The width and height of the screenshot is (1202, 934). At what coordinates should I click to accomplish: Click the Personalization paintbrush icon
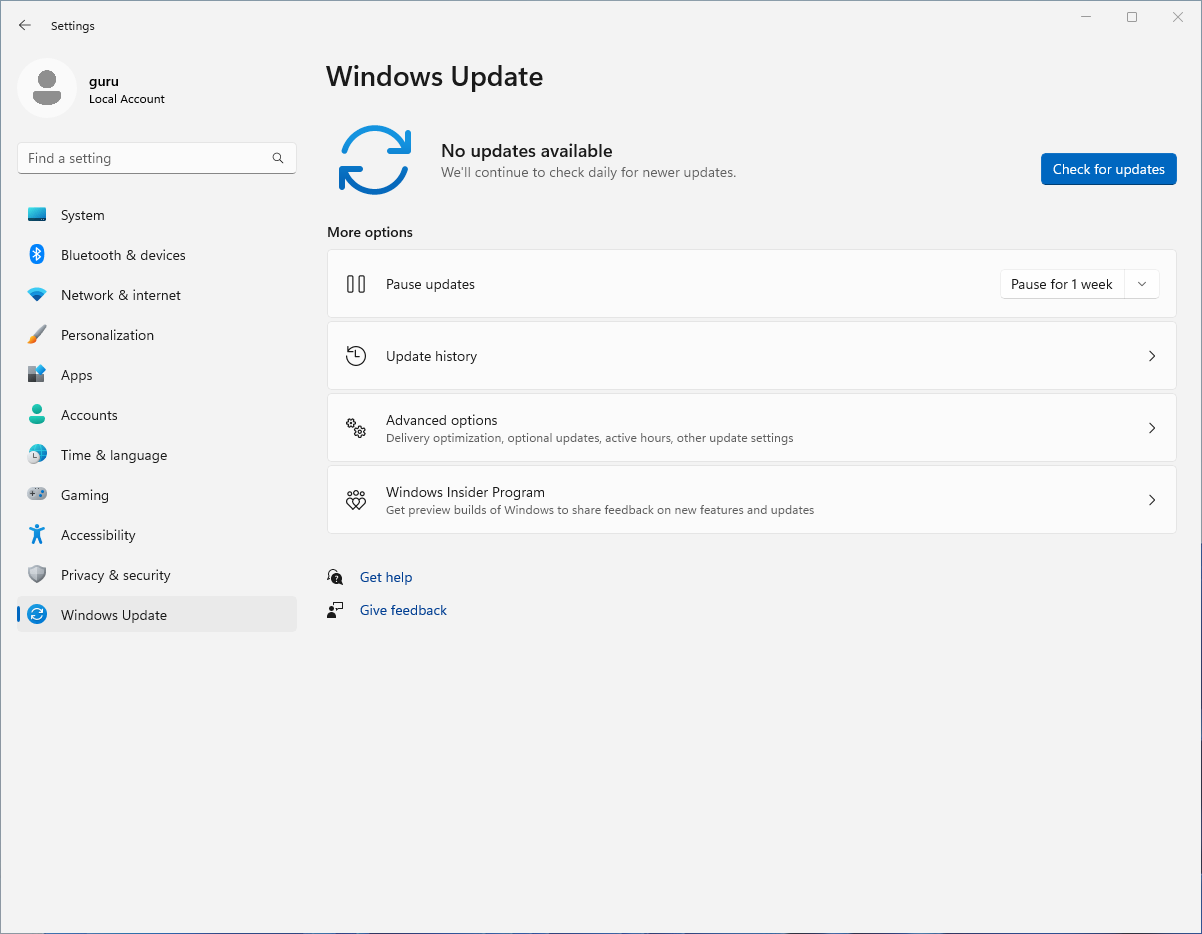pos(37,335)
